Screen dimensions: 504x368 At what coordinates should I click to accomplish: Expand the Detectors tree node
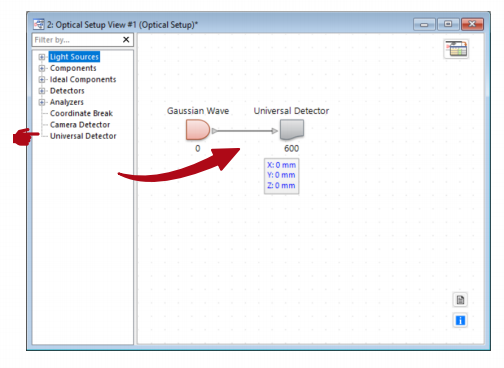tap(42, 91)
